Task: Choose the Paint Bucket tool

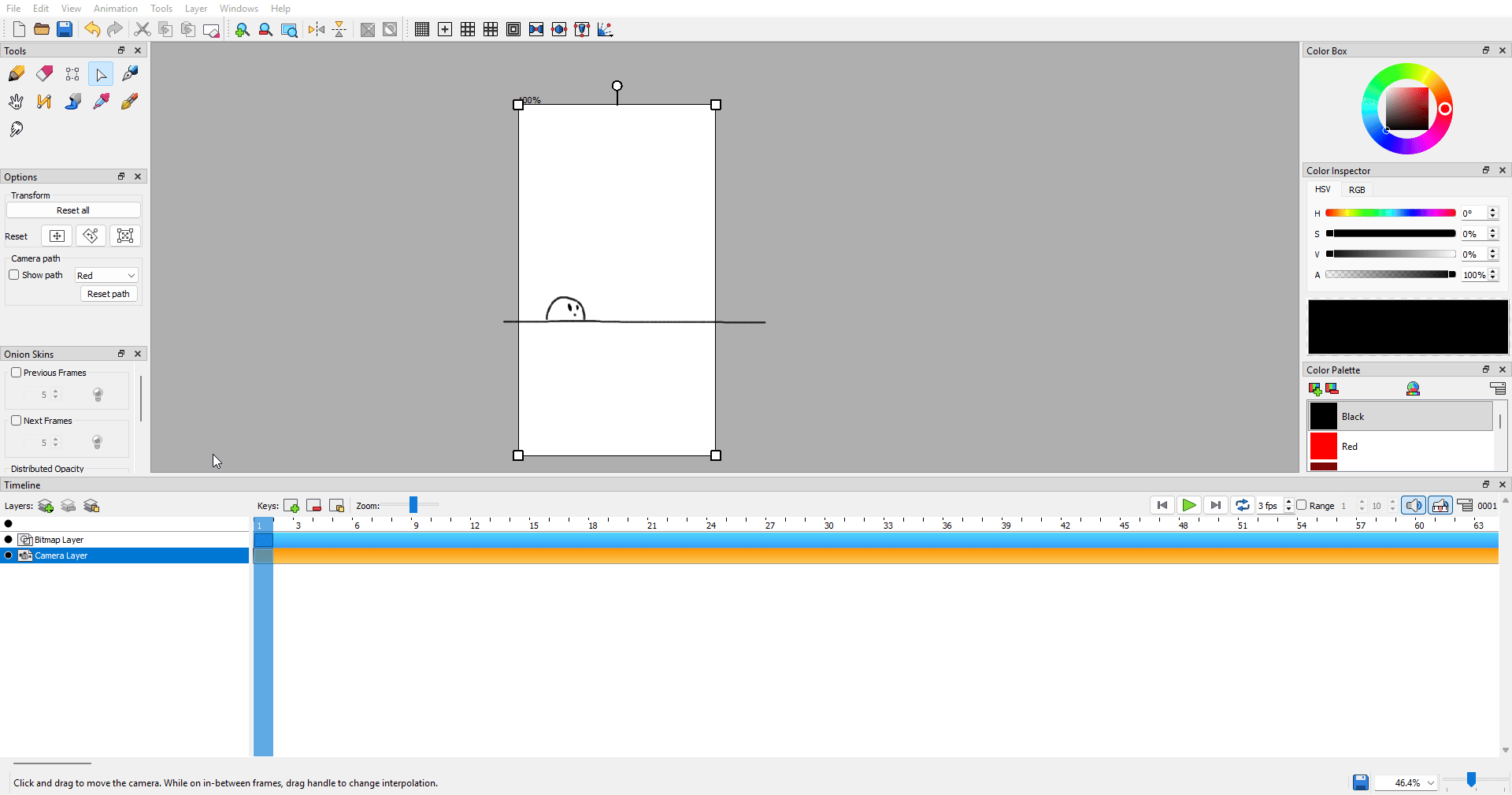Action: (73, 102)
